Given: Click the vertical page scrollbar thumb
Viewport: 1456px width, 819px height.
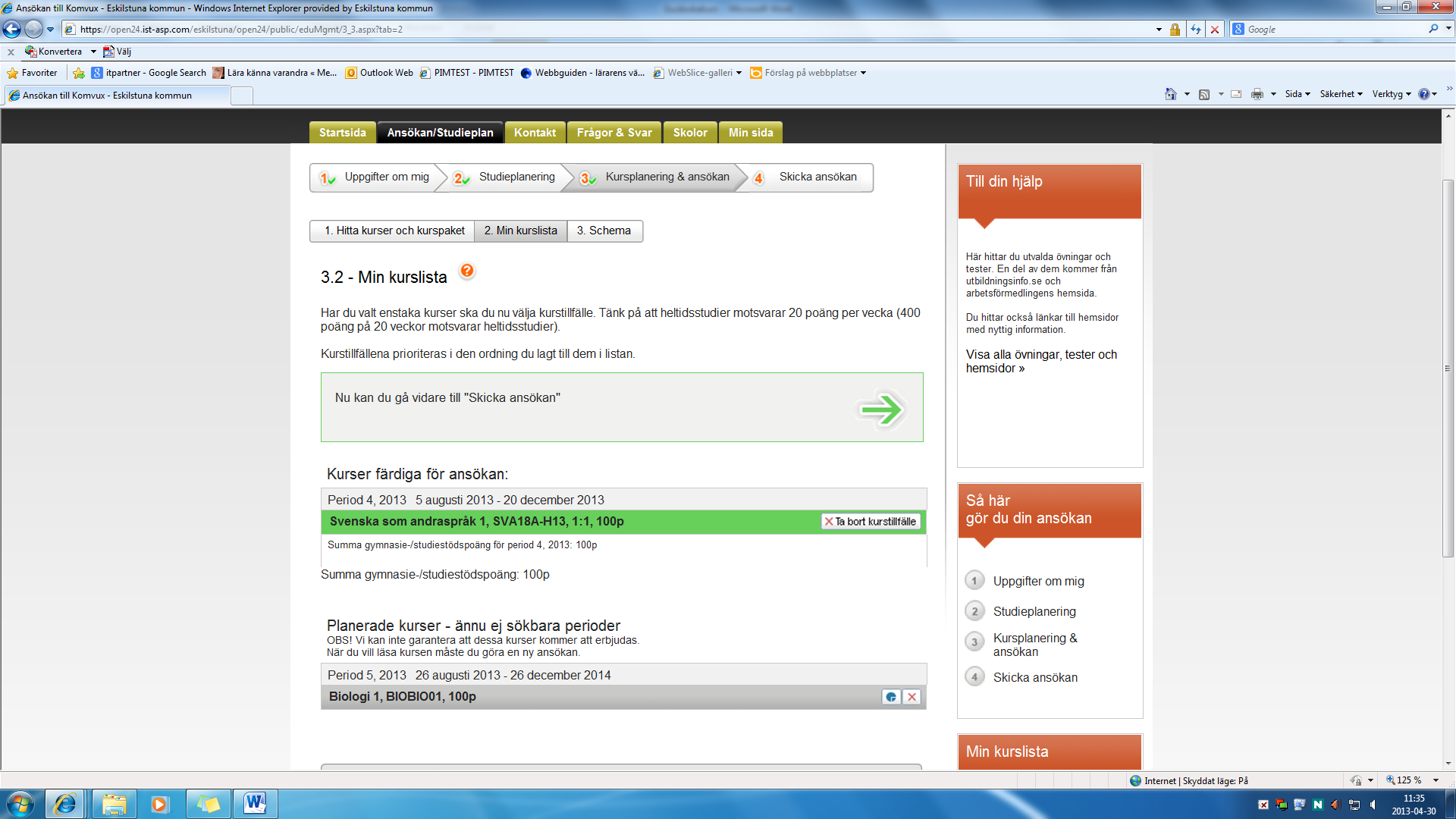Looking at the screenshot, I should (x=1448, y=369).
